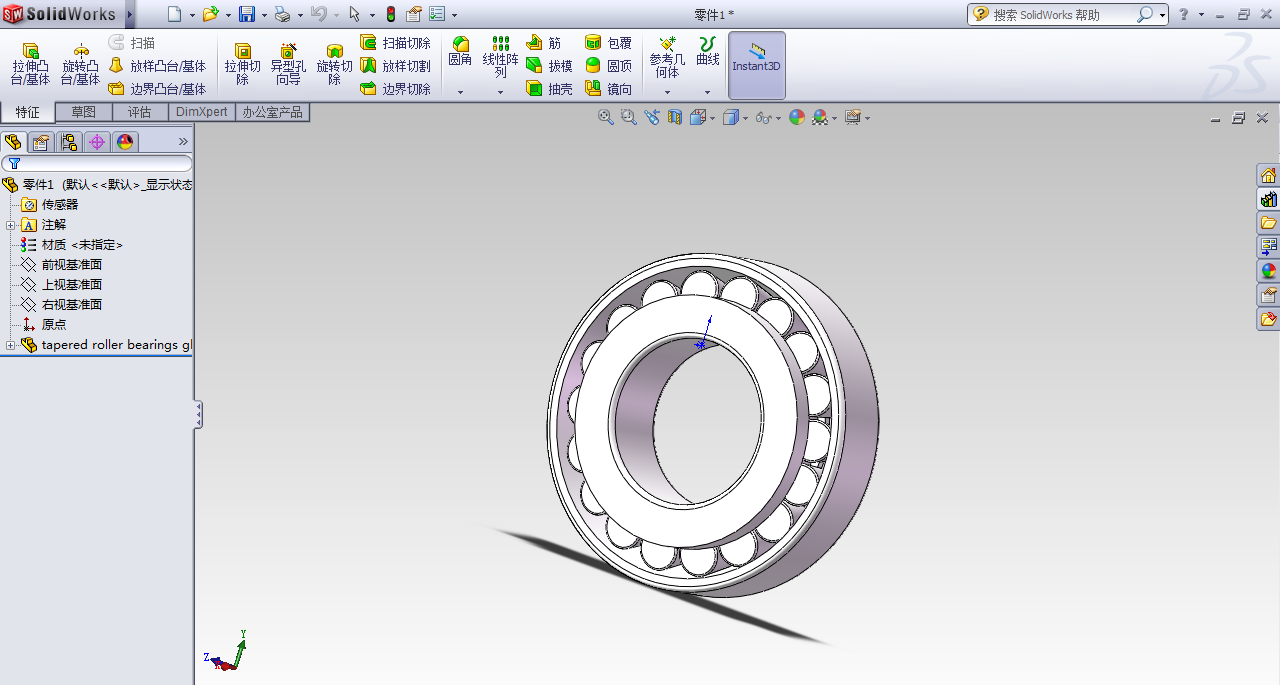Viewport: 1280px width, 685px height.
Task: Switch to the 草图 sketch tab
Action: (83, 112)
